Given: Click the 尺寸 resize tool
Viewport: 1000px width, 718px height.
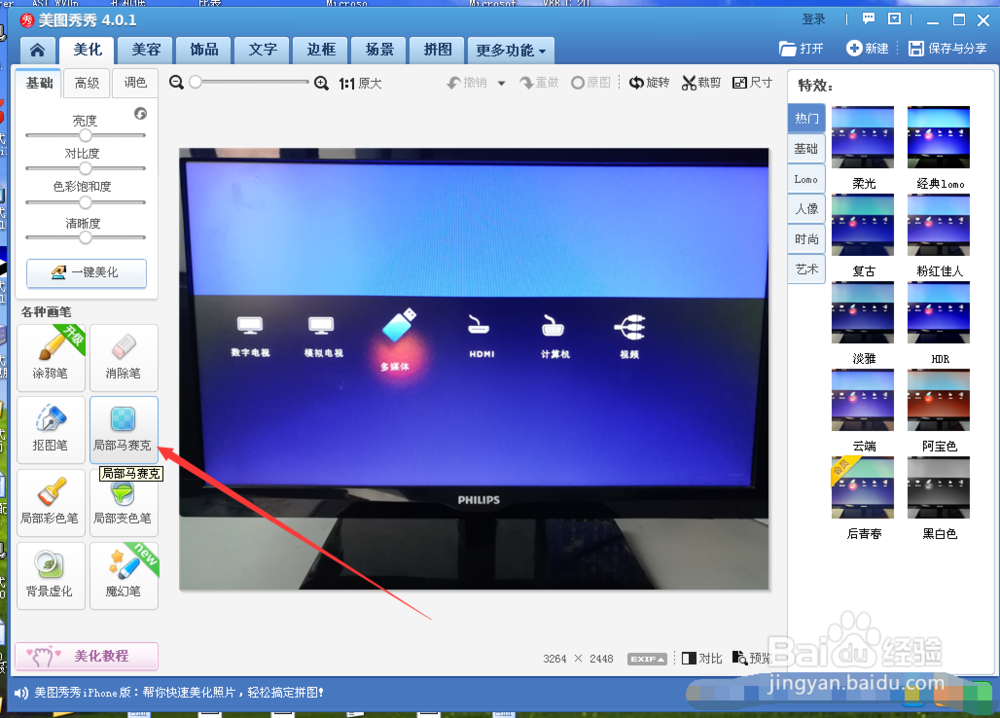Looking at the screenshot, I should click(753, 83).
